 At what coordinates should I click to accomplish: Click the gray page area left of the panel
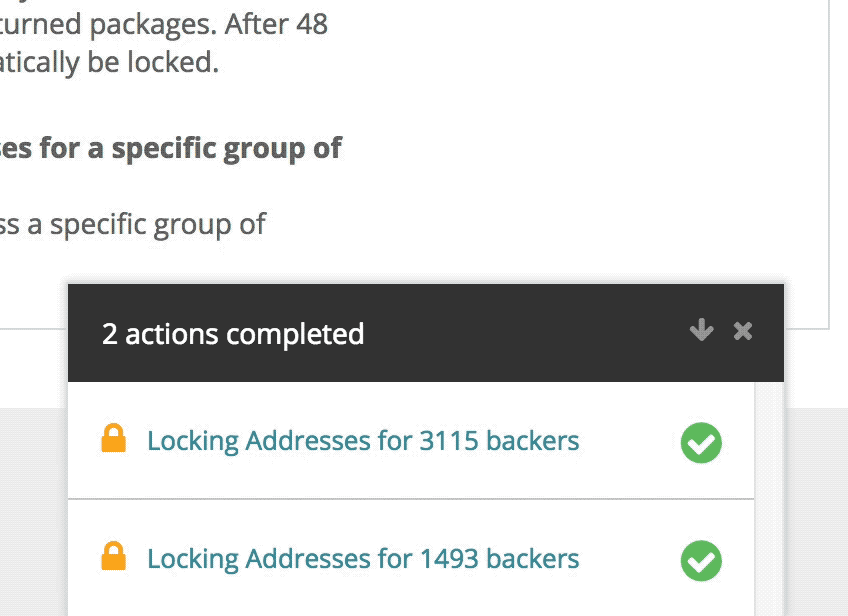pyautogui.click(x=32, y=508)
